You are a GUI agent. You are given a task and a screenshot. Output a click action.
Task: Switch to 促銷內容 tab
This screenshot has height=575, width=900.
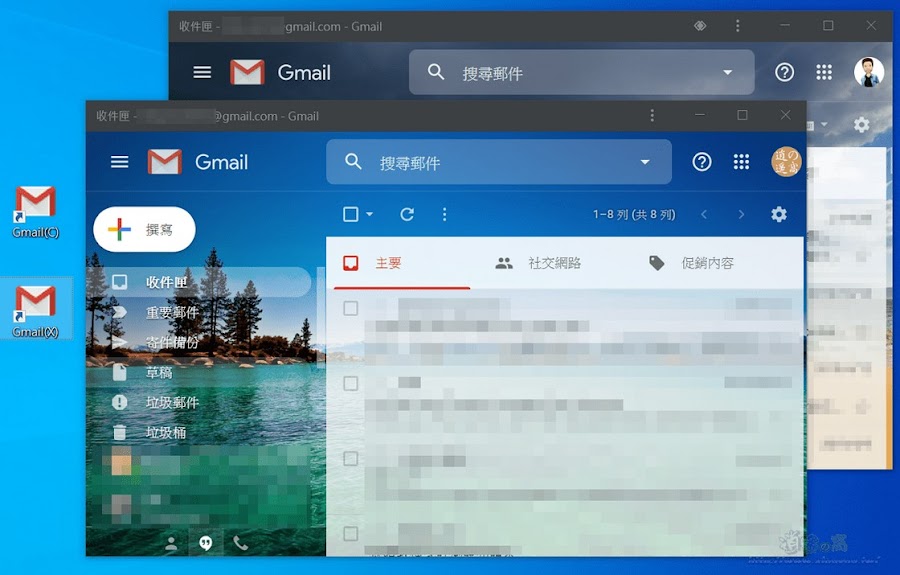pos(707,263)
